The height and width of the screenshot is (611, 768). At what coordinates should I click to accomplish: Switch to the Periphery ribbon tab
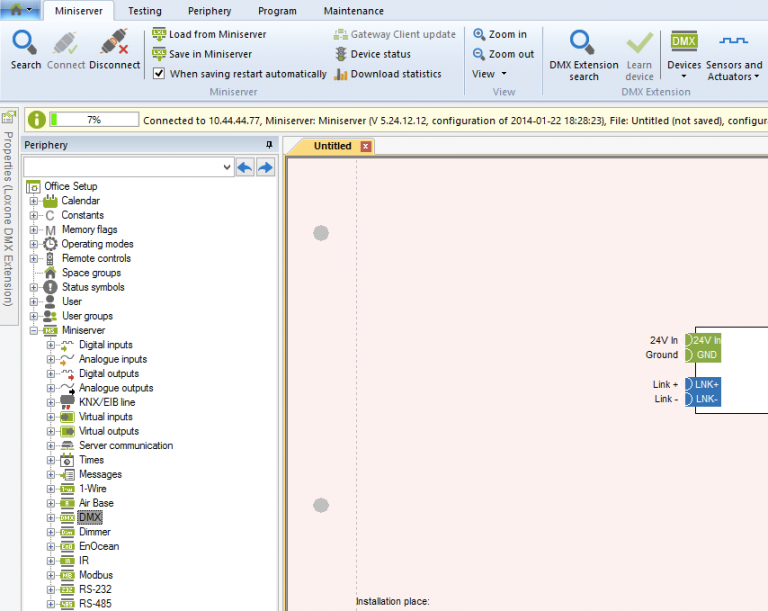tap(209, 11)
